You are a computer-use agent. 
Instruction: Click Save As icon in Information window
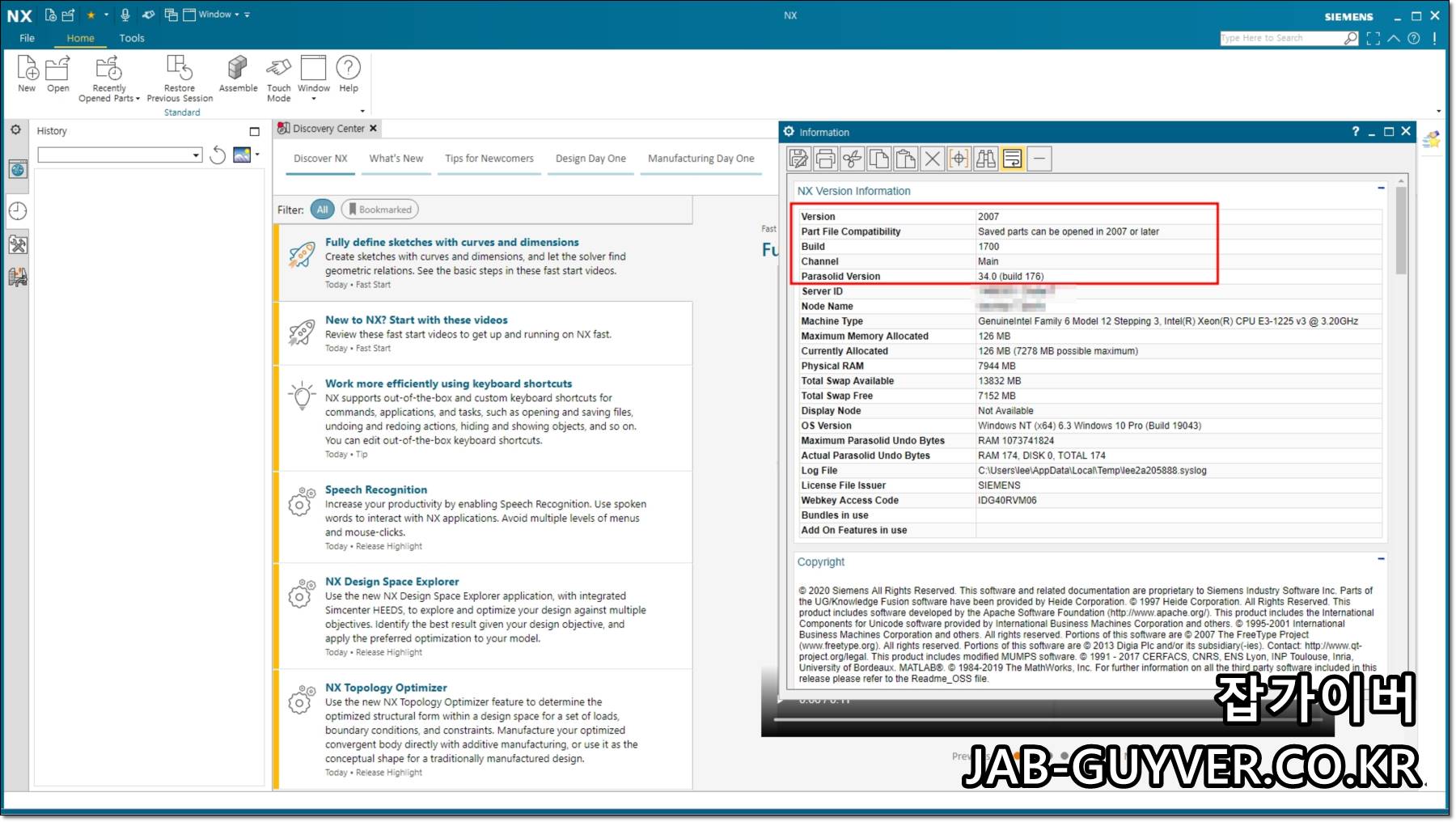pyautogui.click(x=798, y=159)
